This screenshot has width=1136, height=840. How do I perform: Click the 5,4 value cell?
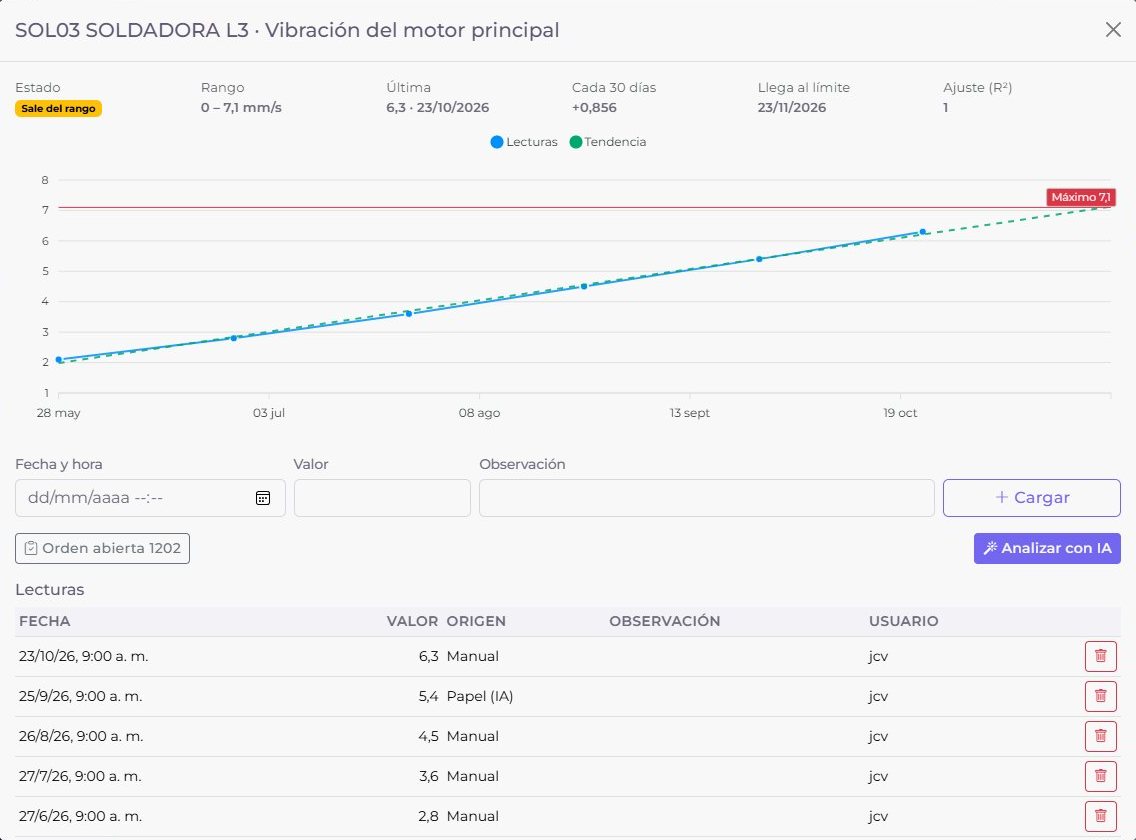(x=428, y=696)
